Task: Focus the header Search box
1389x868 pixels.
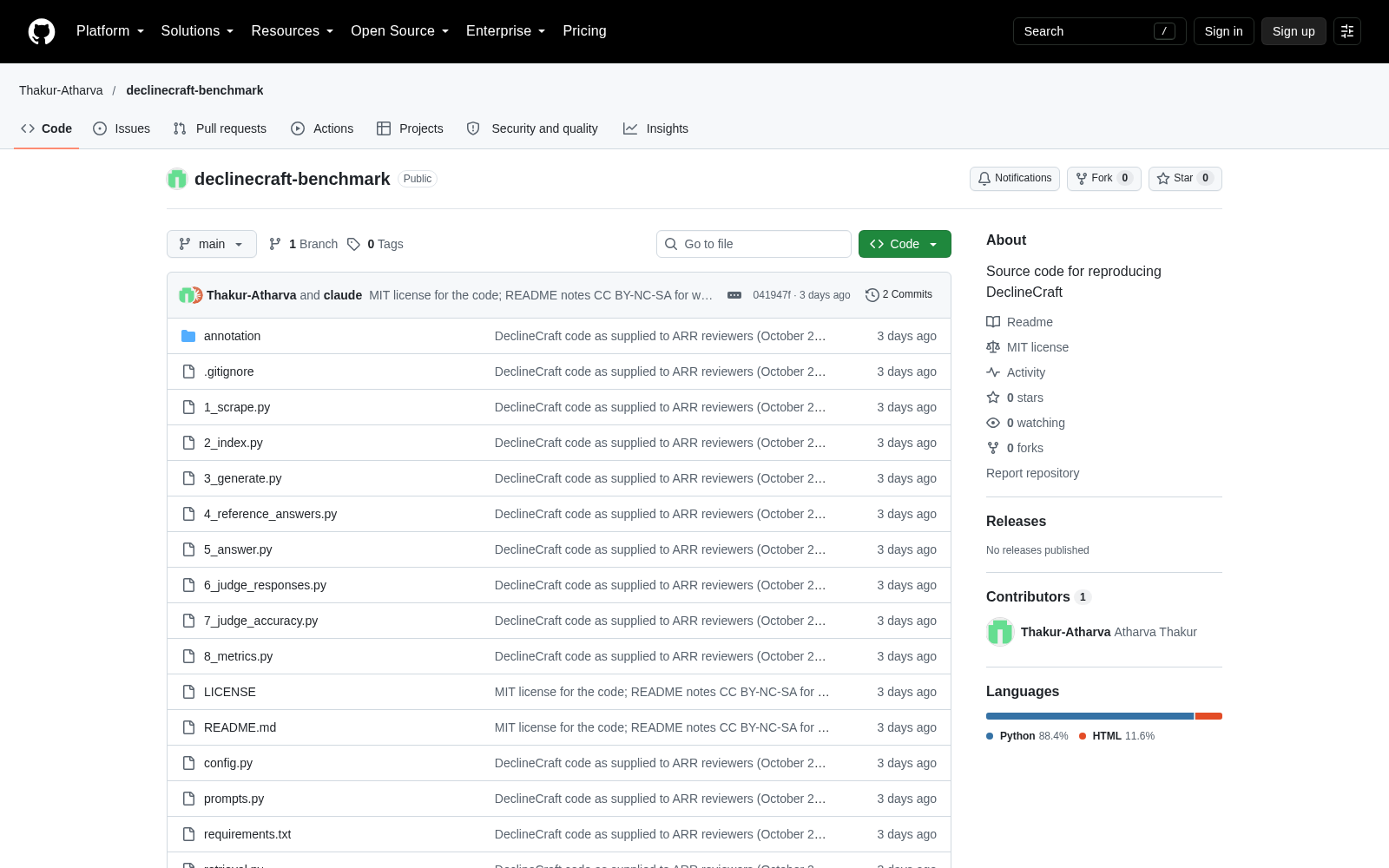Action: (1099, 31)
